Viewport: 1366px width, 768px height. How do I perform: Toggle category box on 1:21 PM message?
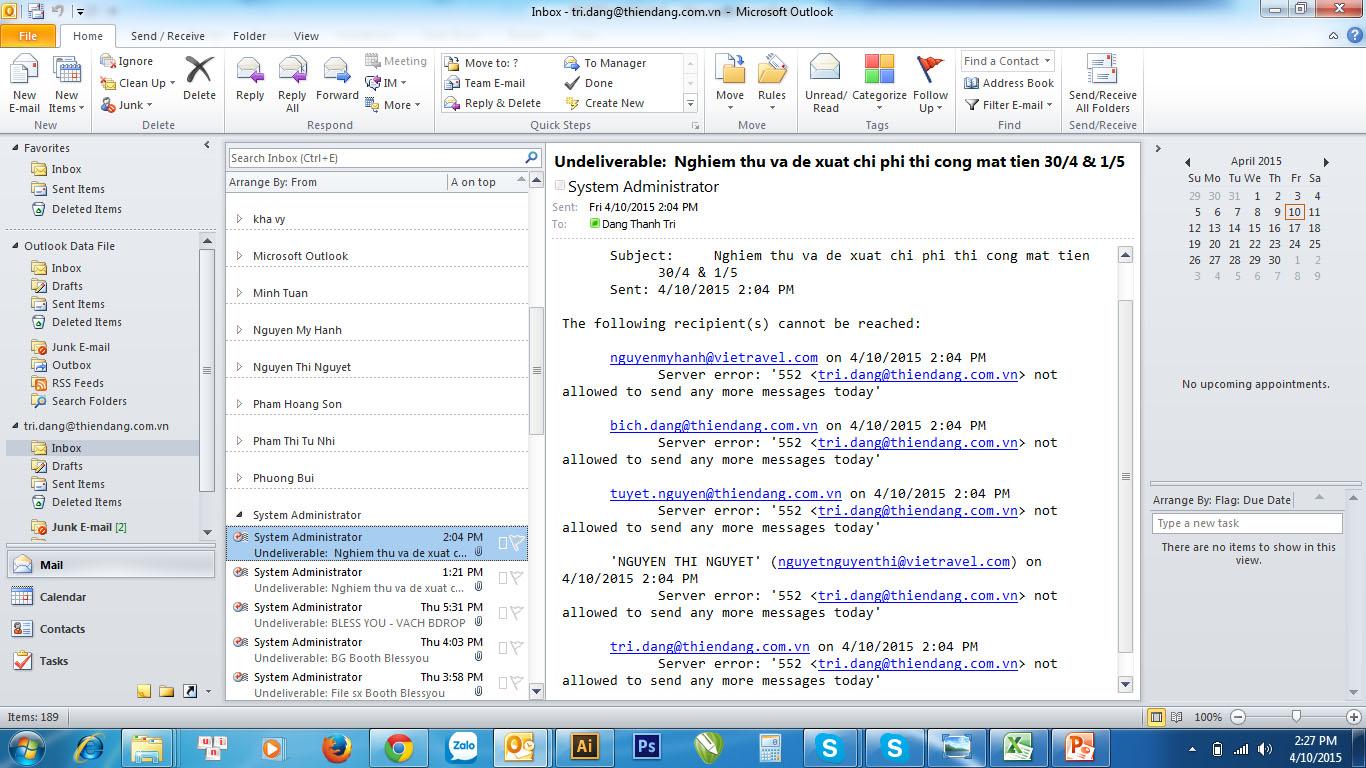pyautogui.click(x=503, y=578)
